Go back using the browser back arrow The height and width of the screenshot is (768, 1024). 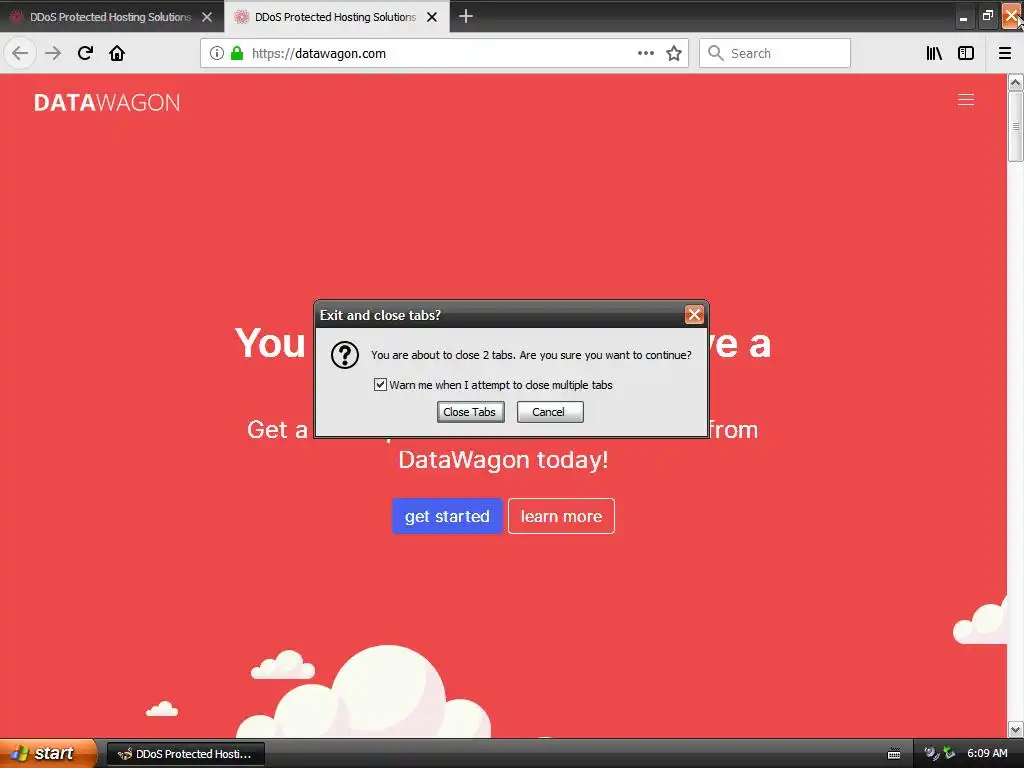point(20,53)
